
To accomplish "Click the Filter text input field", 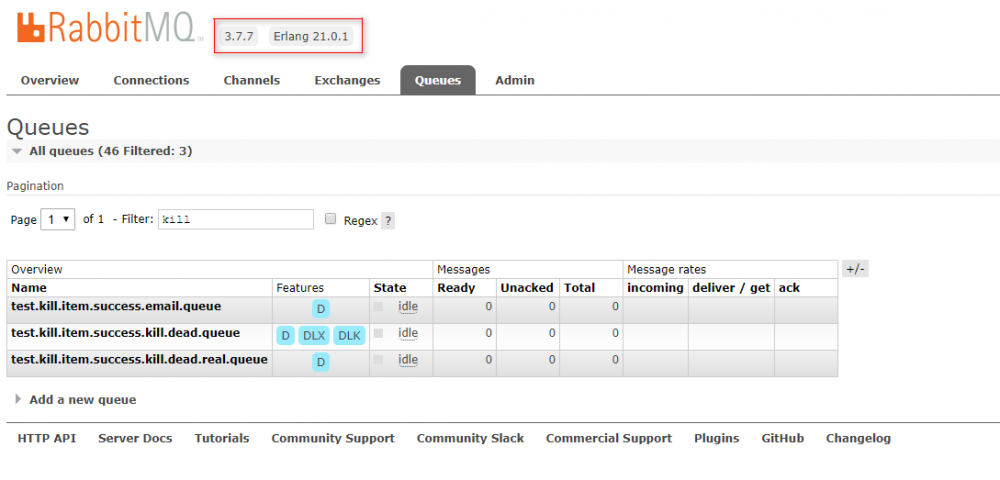I will click(x=236, y=219).
